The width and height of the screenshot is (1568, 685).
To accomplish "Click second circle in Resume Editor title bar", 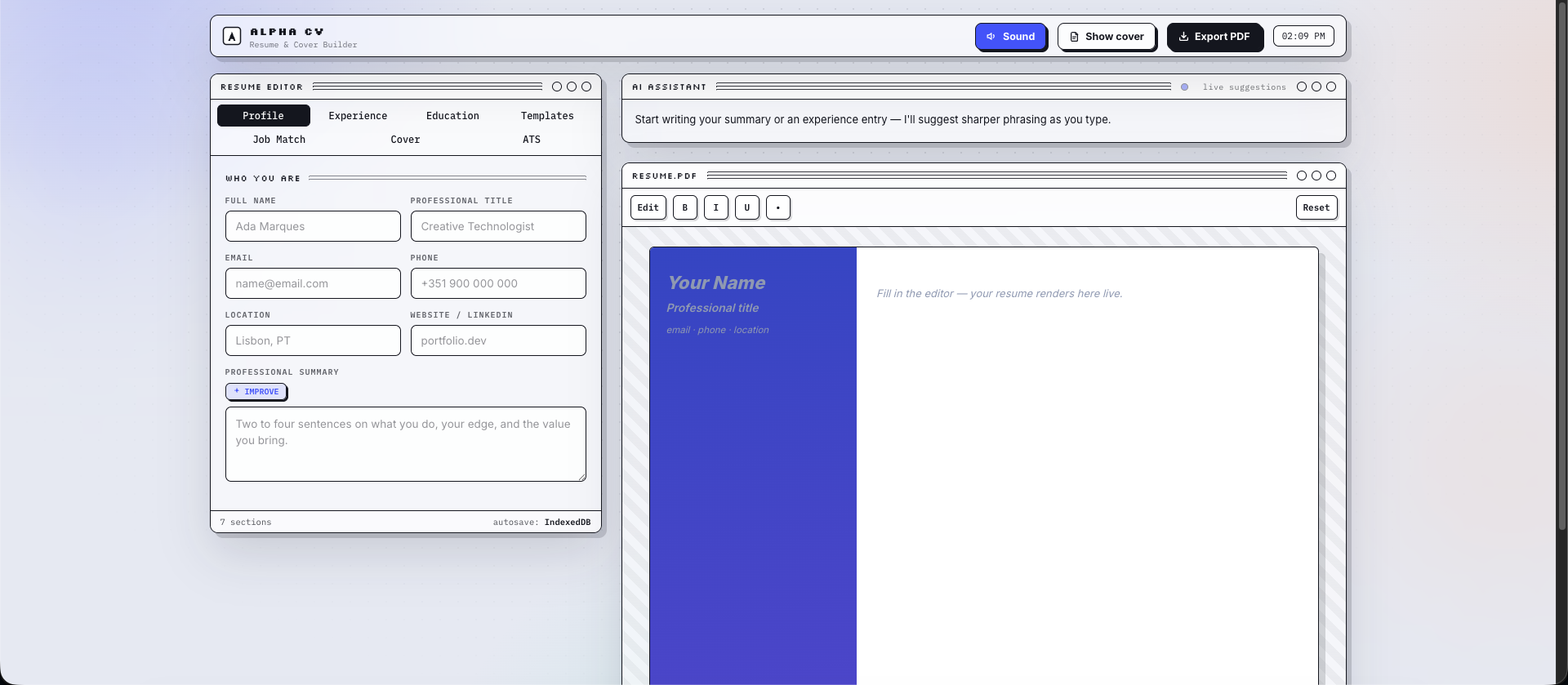I will tap(572, 87).
